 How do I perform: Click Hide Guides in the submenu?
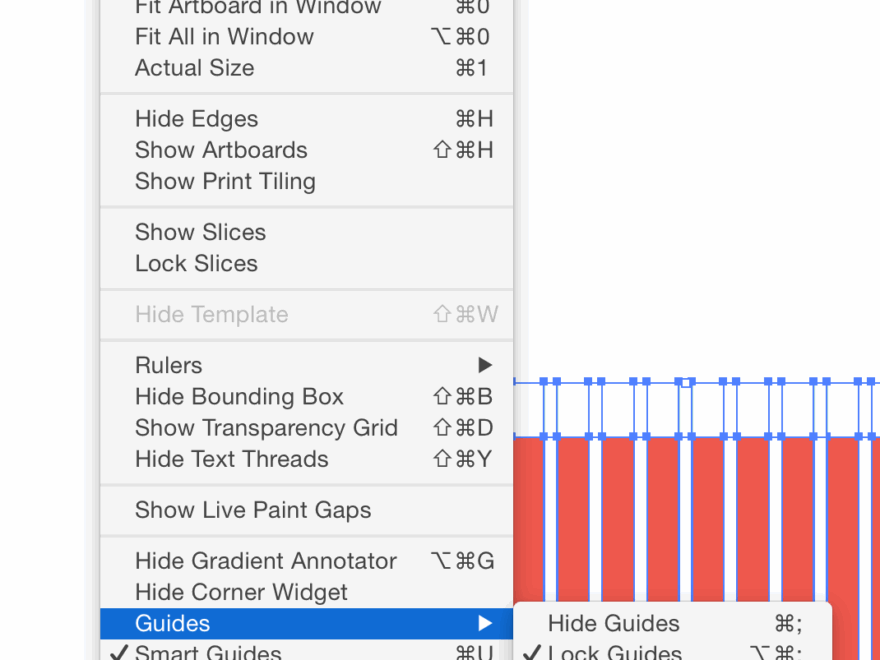pyautogui.click(x=613, y=623)
